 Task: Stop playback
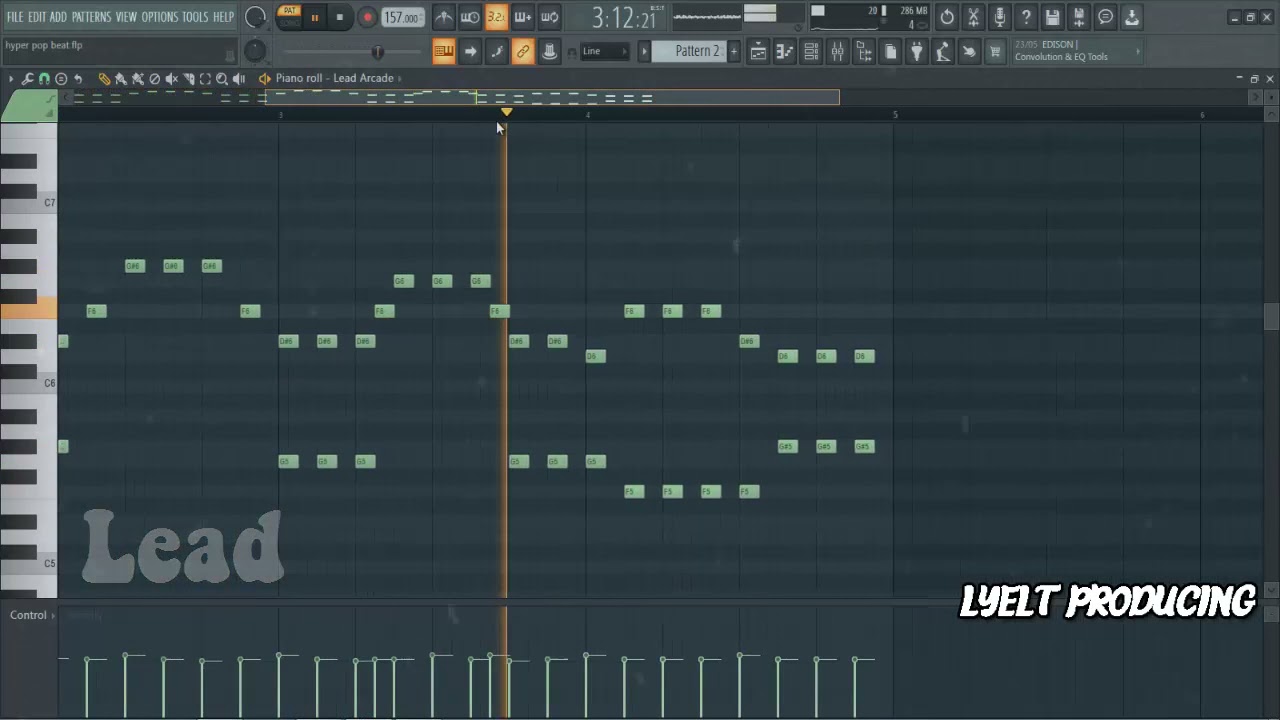click(340, 17)
